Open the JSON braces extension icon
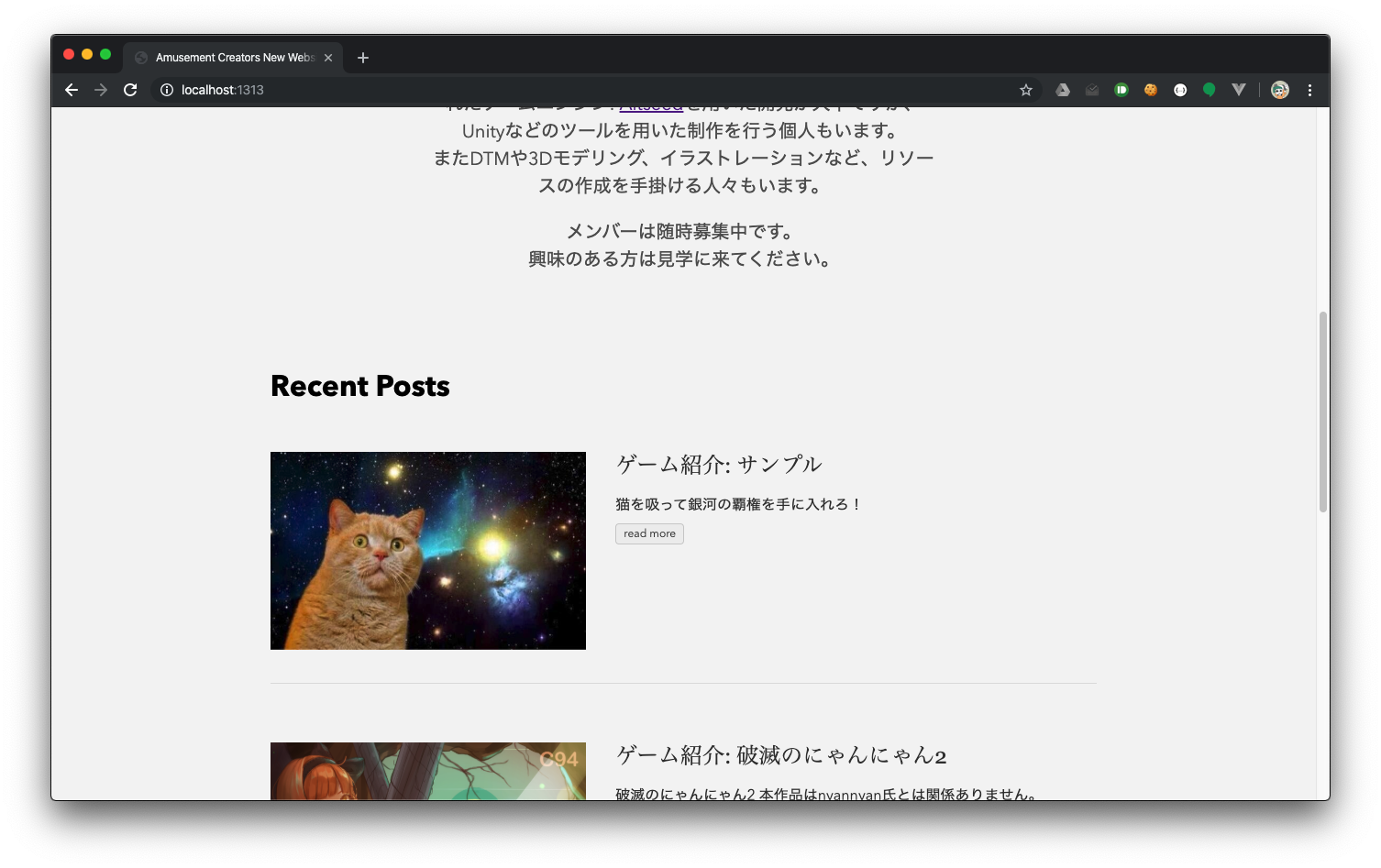The height and width of the screenshot is (868, 1381). coord(1180,90)
